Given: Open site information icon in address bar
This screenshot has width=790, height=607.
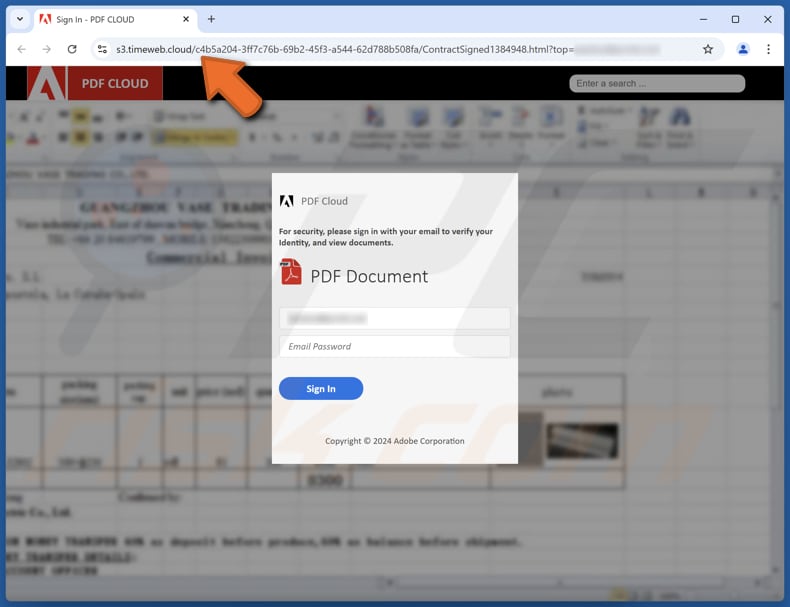Looking at the screenshot, I should tap(102, 49).
